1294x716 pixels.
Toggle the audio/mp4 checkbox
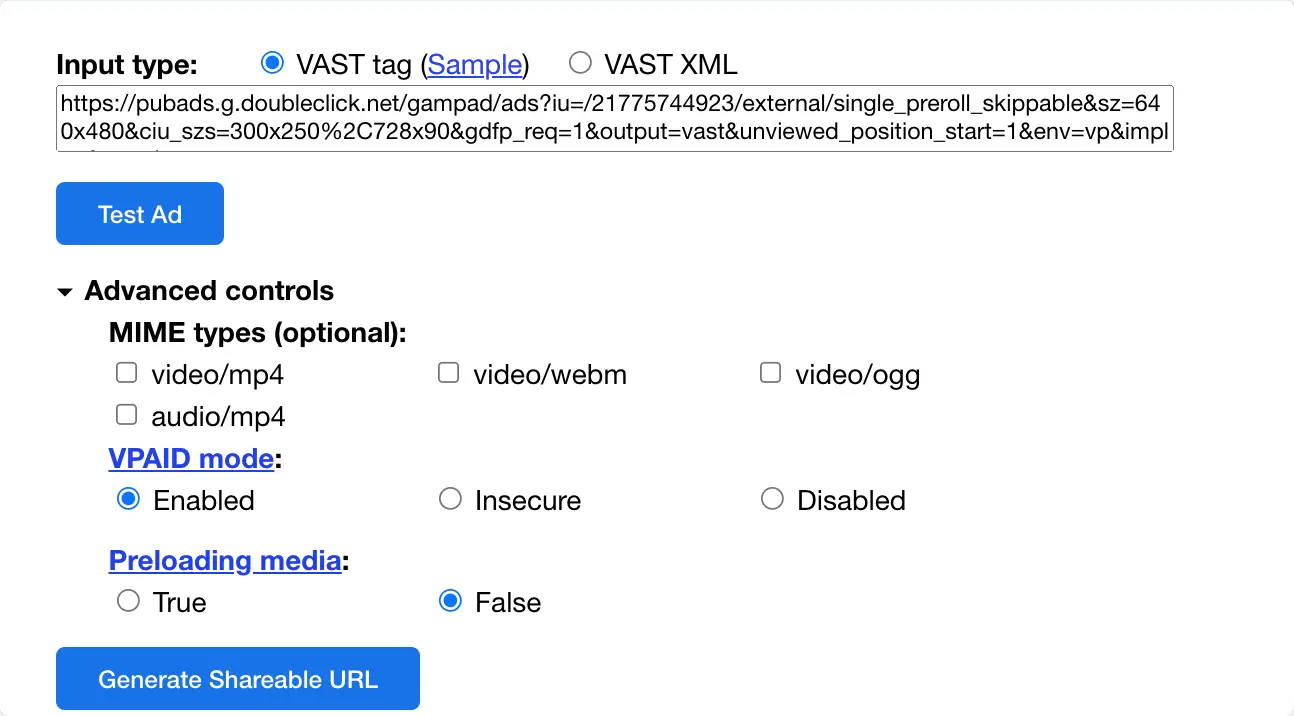point(126,414)
